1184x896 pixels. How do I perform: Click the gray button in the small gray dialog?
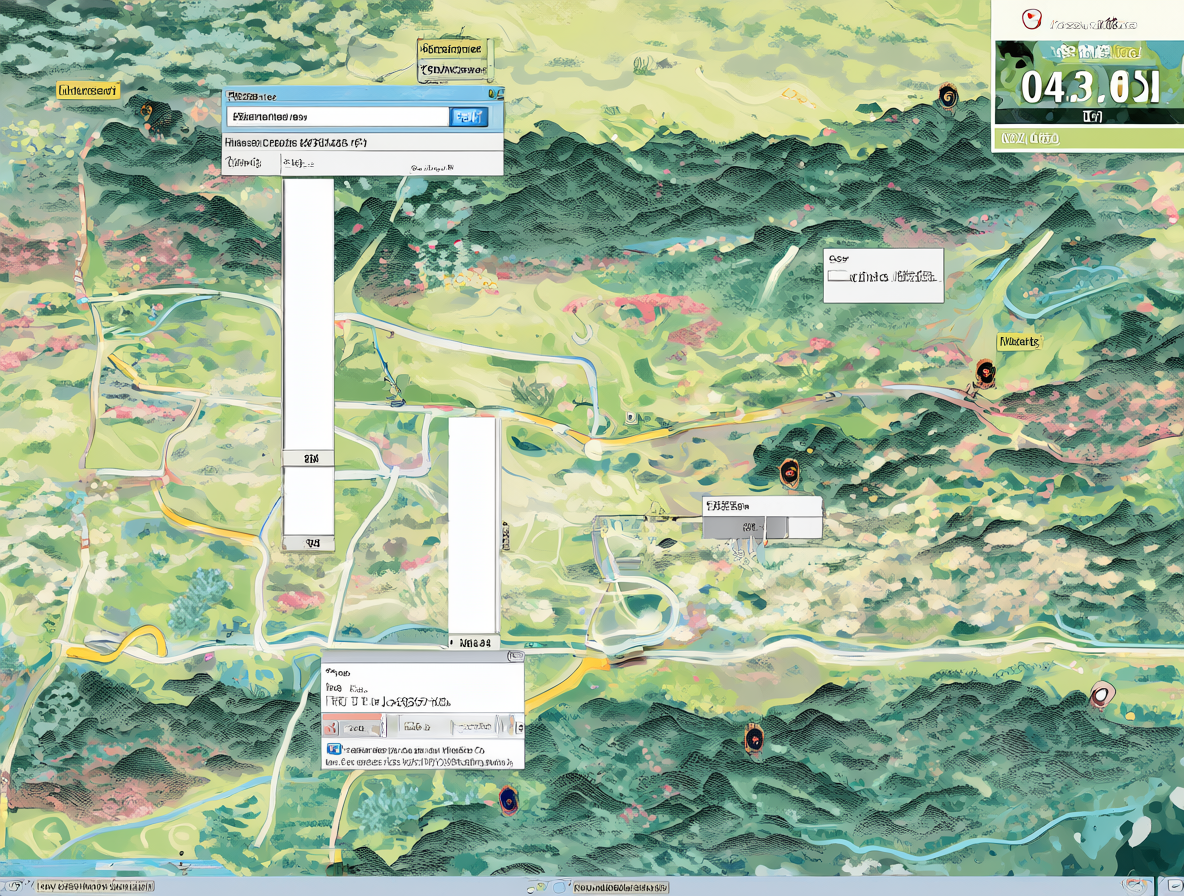[745, 527]
